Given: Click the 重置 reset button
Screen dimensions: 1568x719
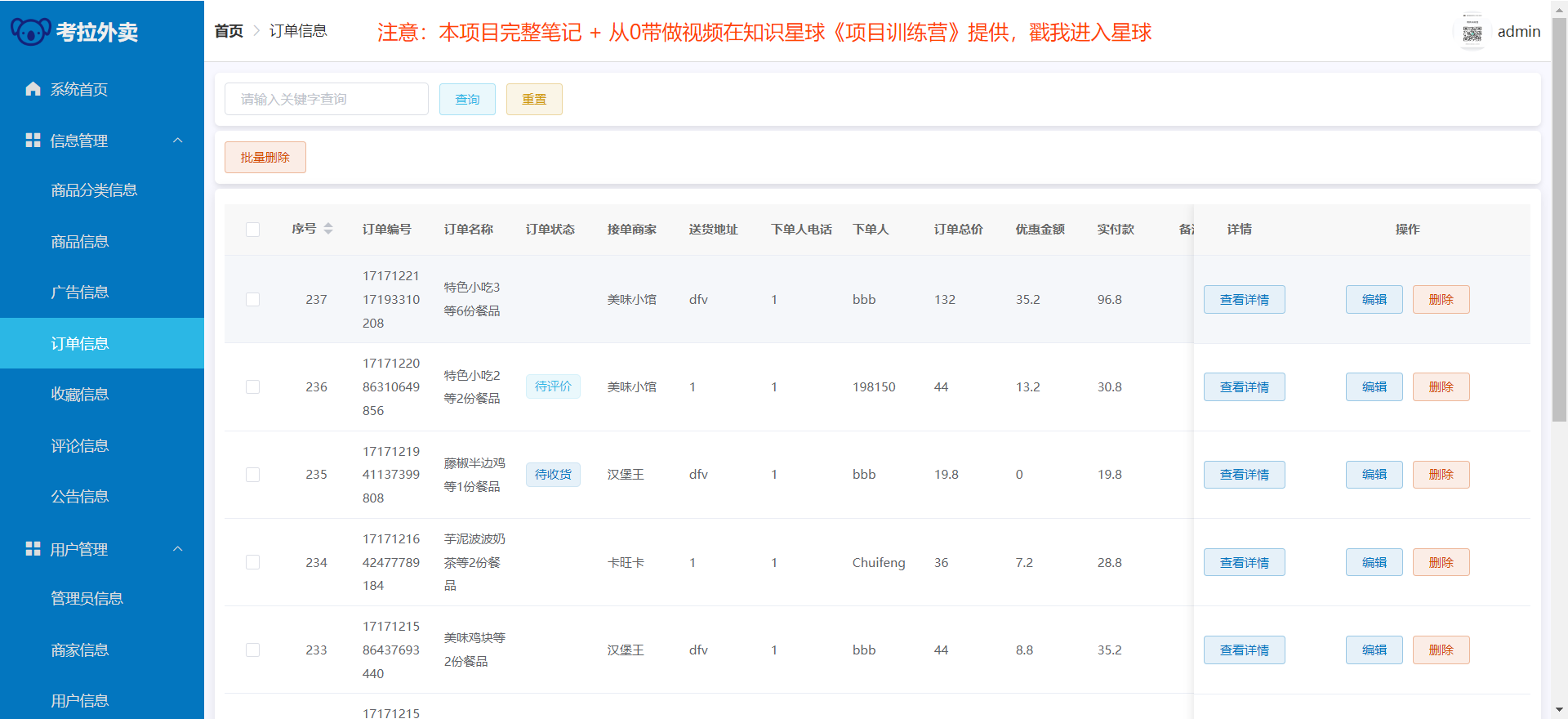Looking at the screenshot, I should coord(534,99).
